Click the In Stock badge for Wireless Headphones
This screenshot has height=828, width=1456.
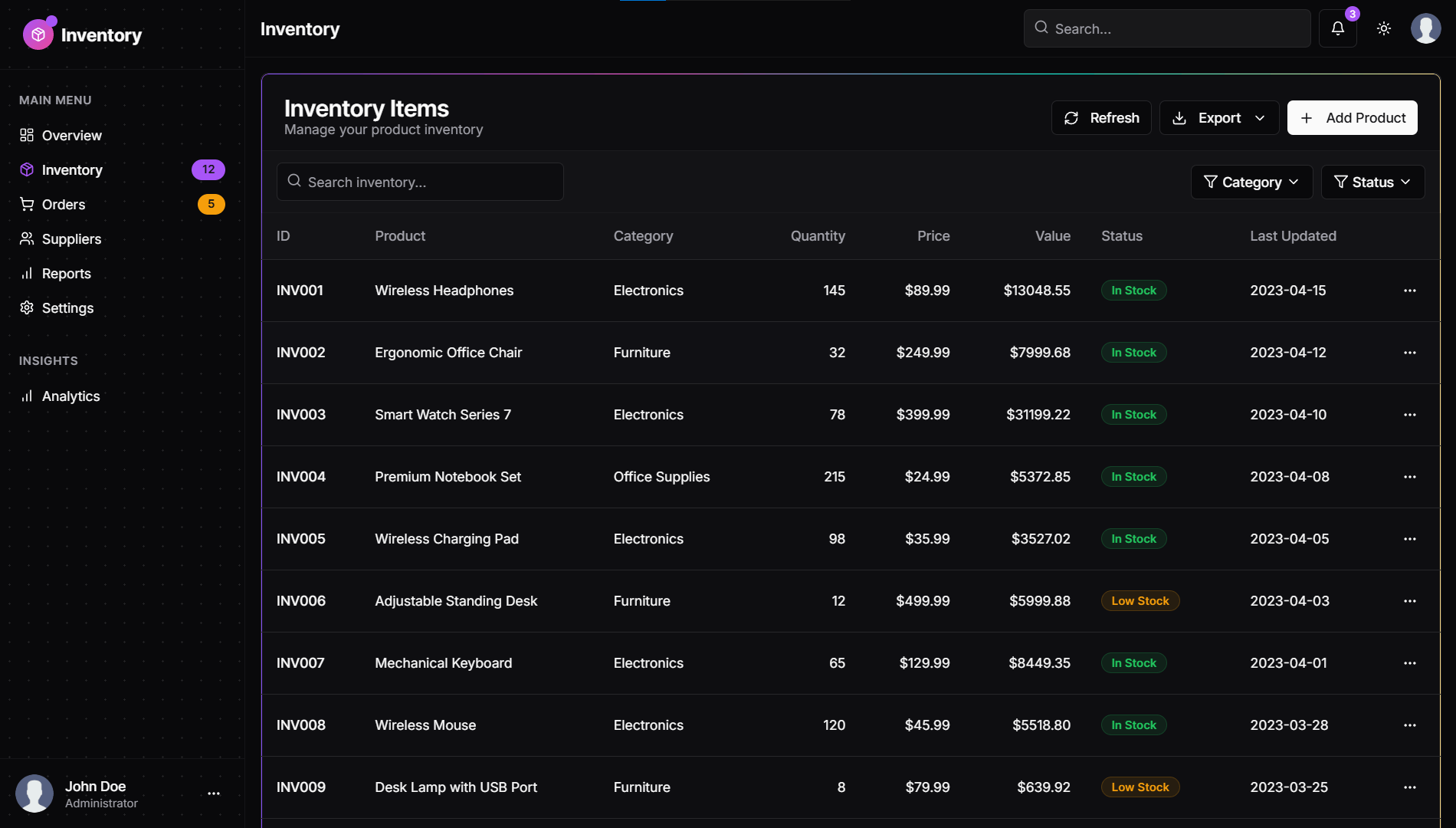coord(1133,291)
